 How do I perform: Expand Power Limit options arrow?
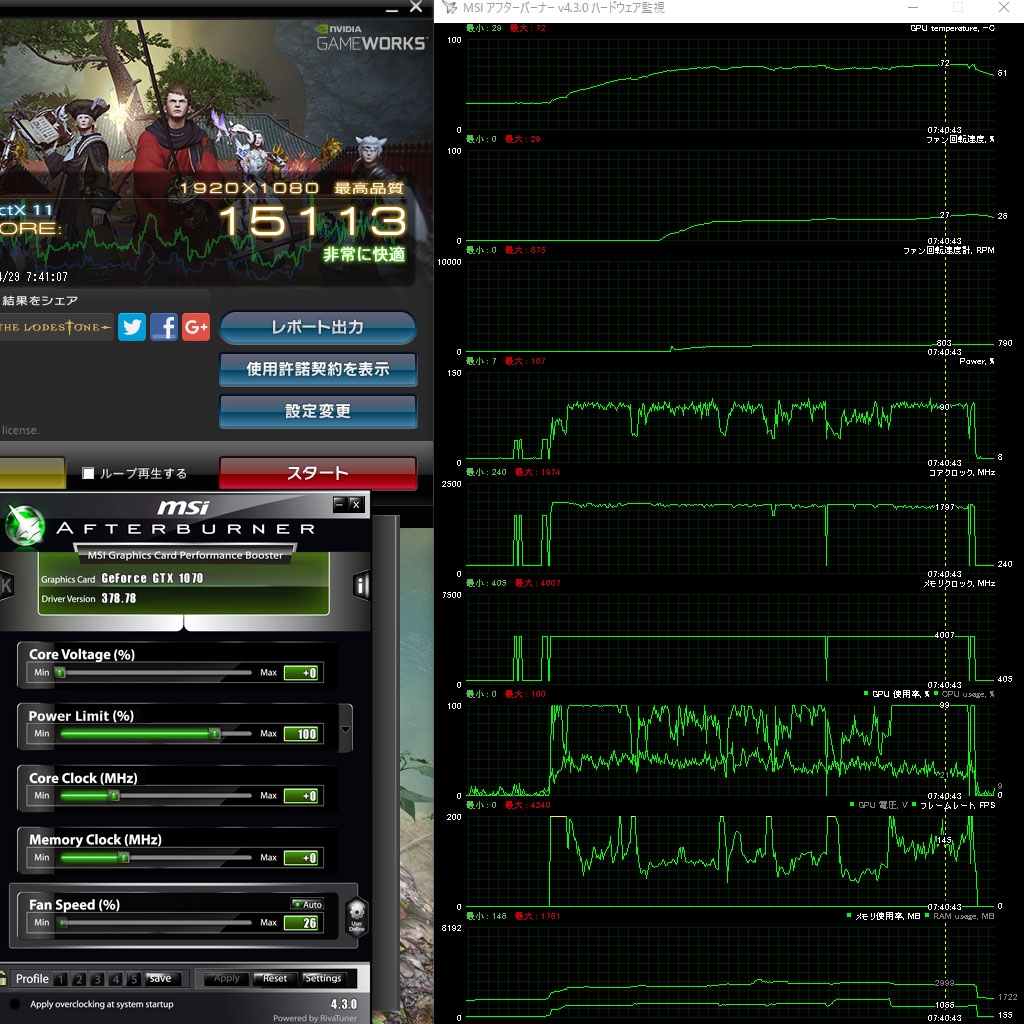(345, 729)
